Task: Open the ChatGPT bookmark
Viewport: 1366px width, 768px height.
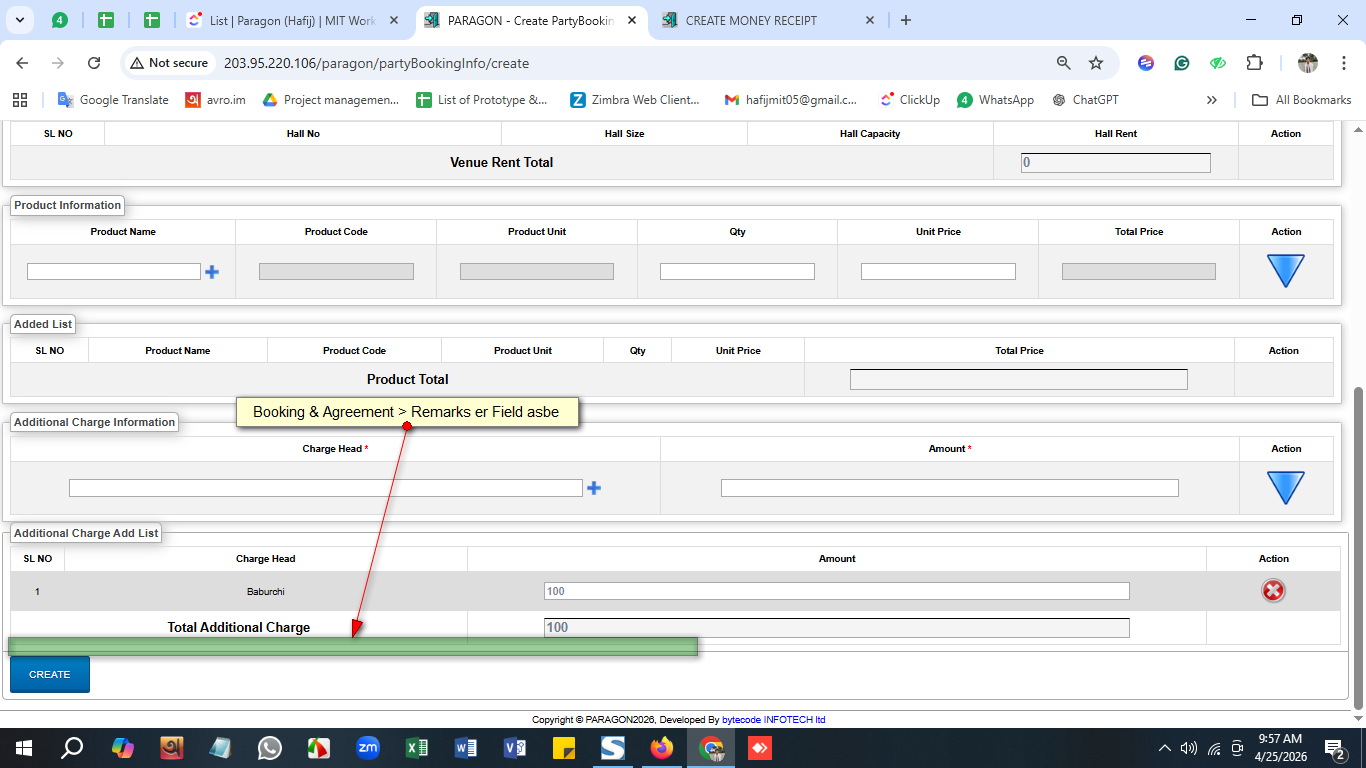Action: tap(1085, 100)
